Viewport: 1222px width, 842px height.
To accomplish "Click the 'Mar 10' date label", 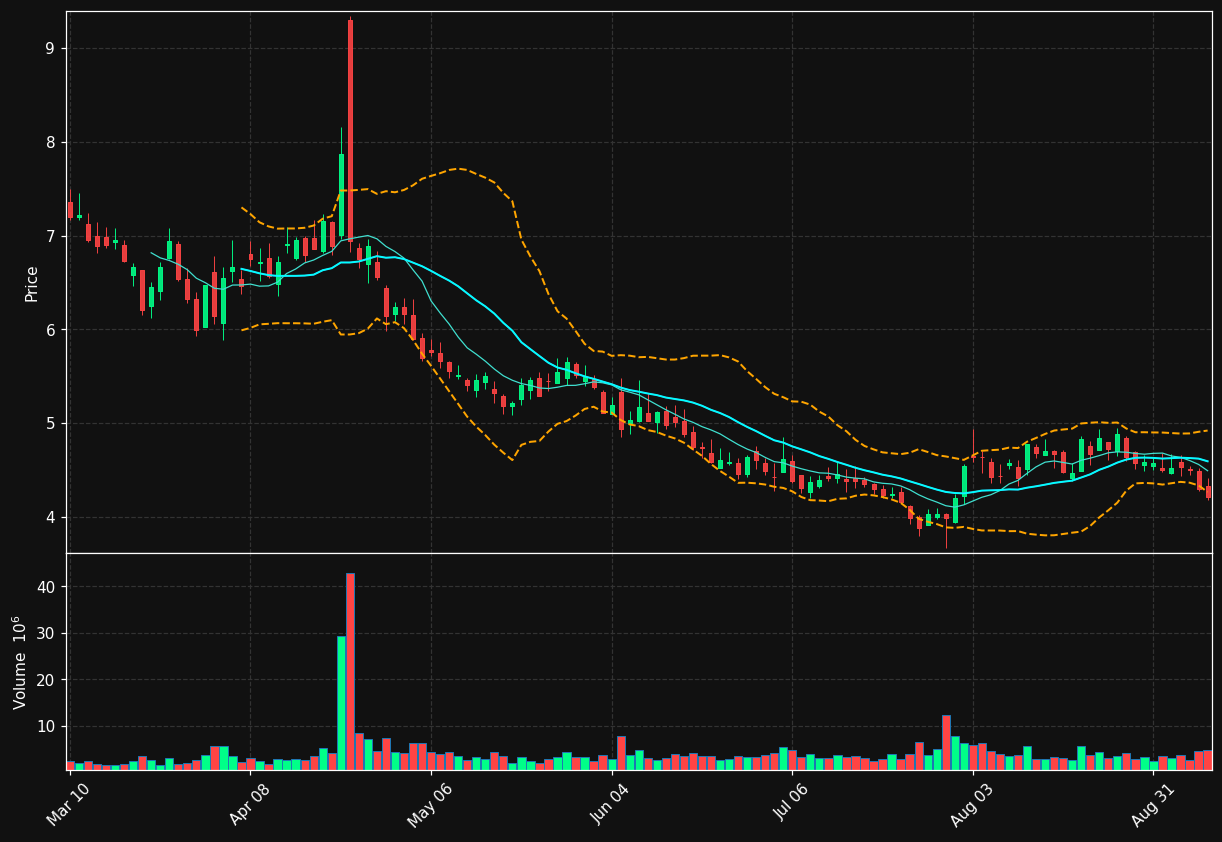I will [70, 804].
